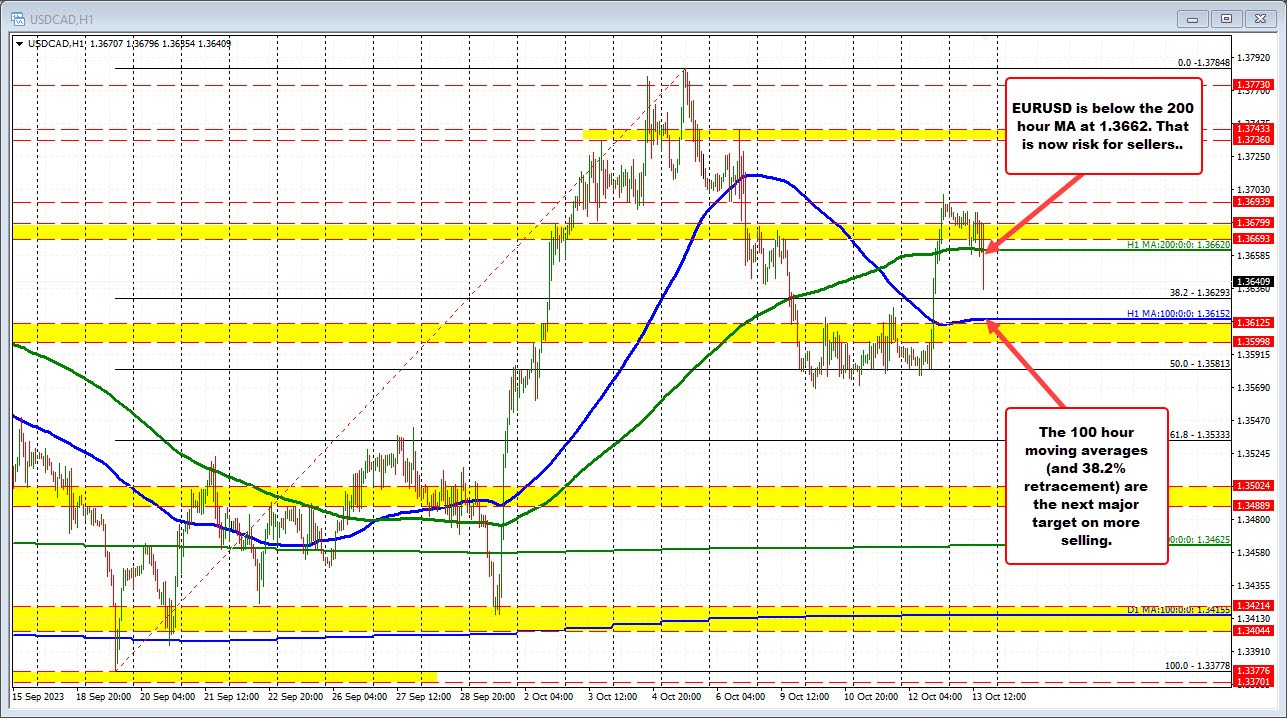The width and height of the screenshot is (1287, 718).
Task: Select the 15 Sep 2023 time axis label
Action: pyautogui.click(x=35, y=696)
